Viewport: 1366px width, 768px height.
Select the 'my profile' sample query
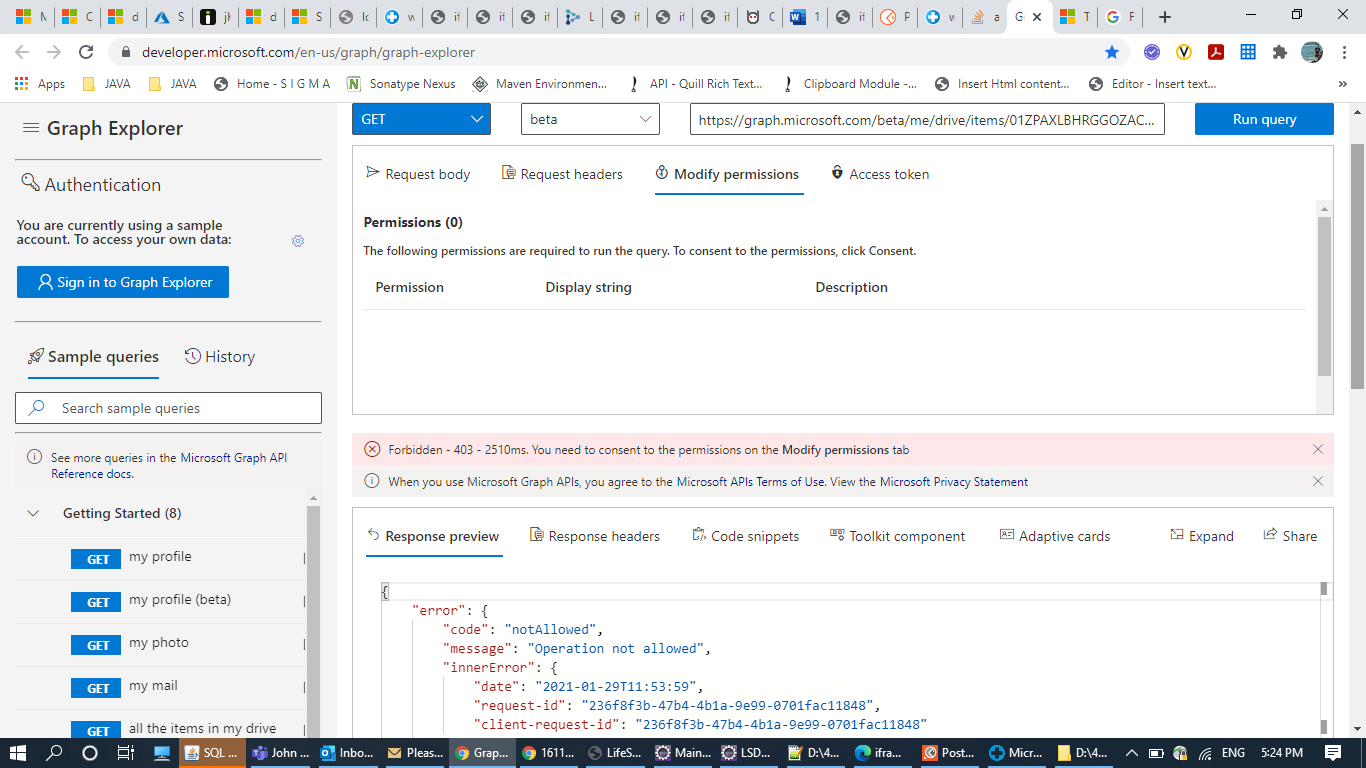pos(160,558)
